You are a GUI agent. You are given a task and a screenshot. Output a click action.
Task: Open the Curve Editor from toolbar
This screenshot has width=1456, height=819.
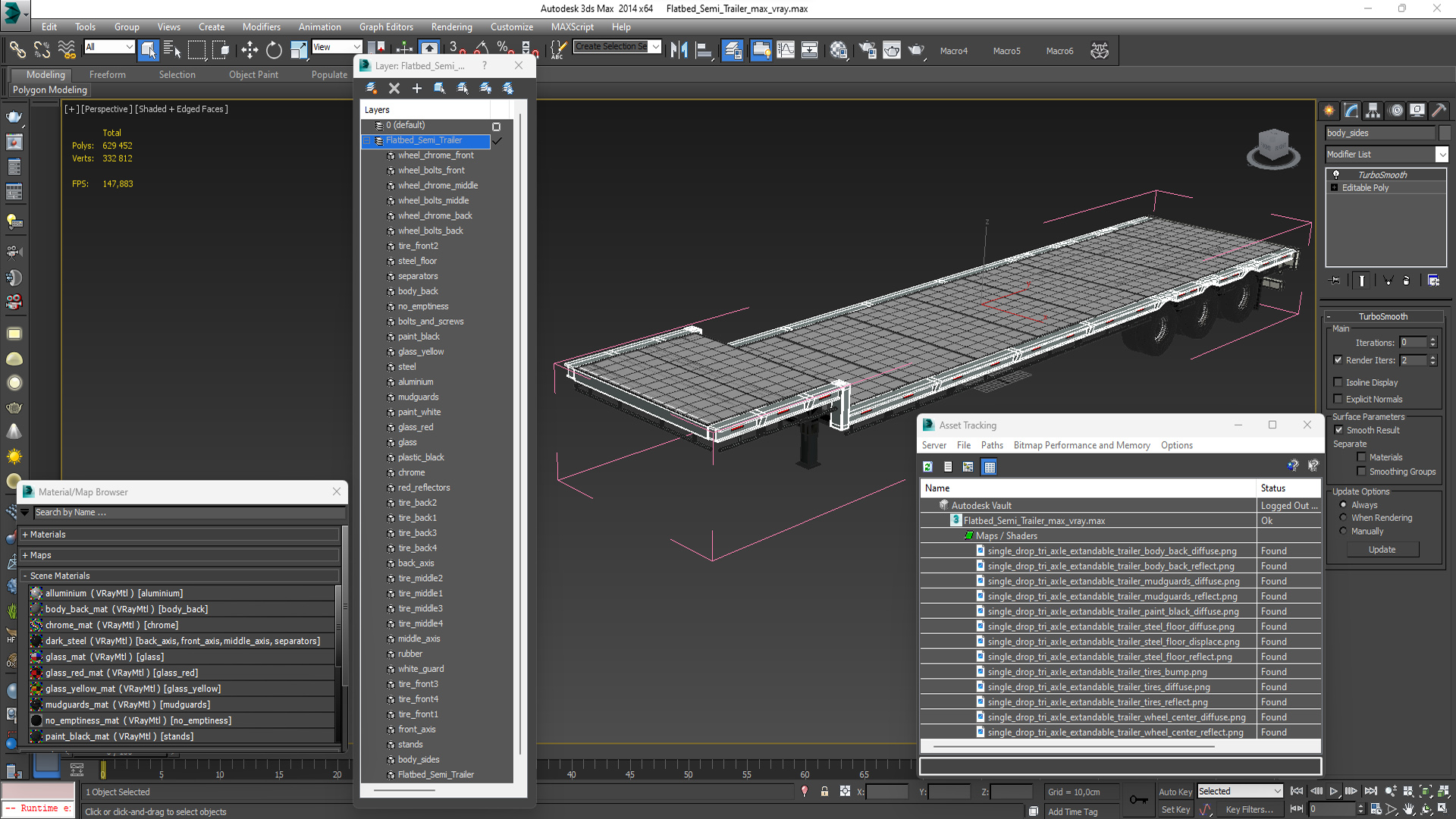tap(786, 50)
